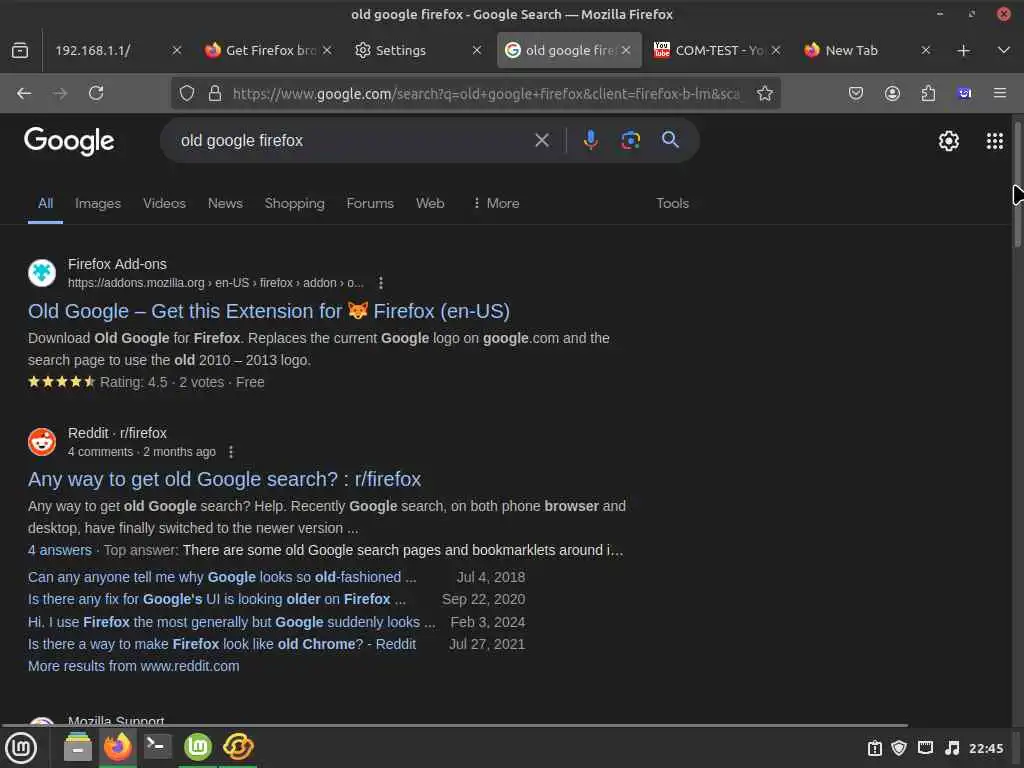This screenshot has width=1024, height=768.
Task: Close the Settings tab
Action: pyautogui.click(x=477, y=50)
